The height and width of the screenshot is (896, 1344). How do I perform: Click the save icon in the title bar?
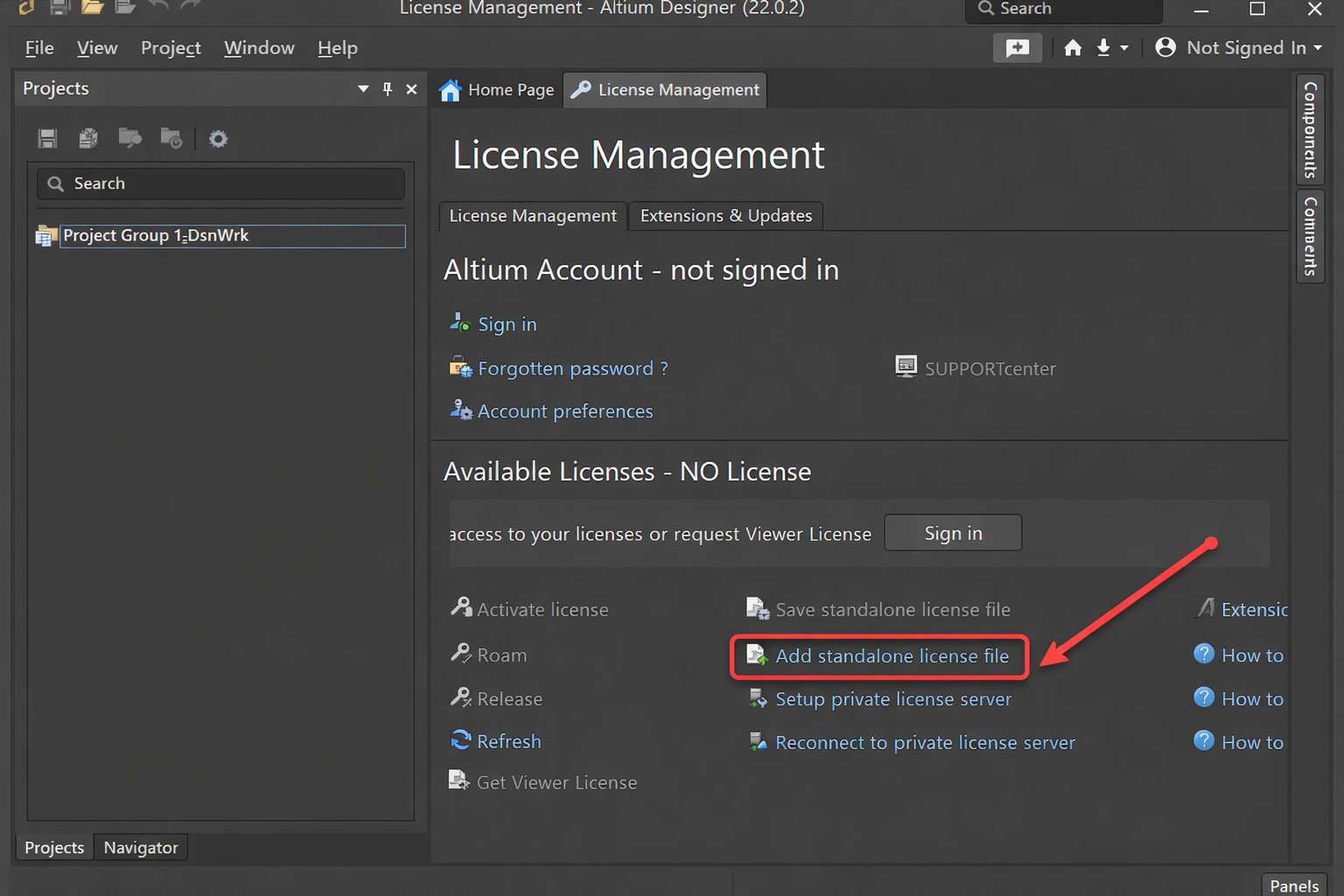pos(59,7)
